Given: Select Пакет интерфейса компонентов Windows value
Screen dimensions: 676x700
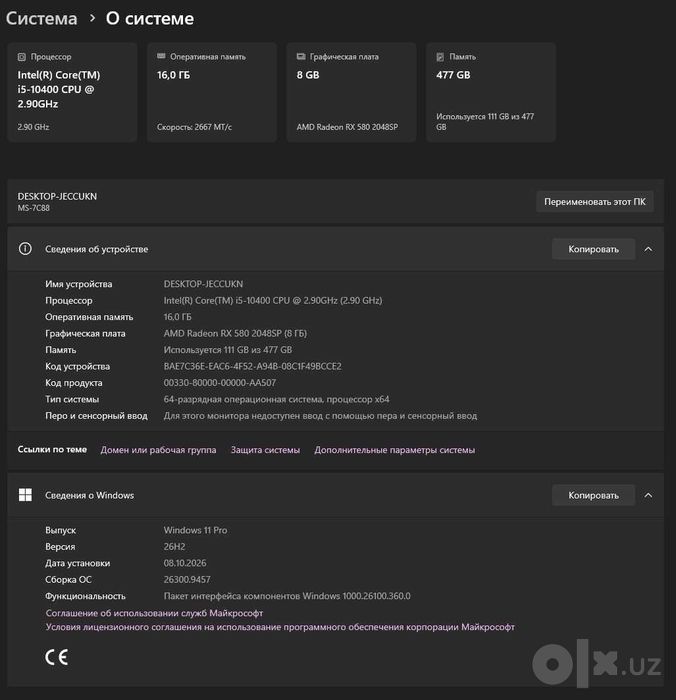Looking at the screenshot, I should [x=287, y=596].
